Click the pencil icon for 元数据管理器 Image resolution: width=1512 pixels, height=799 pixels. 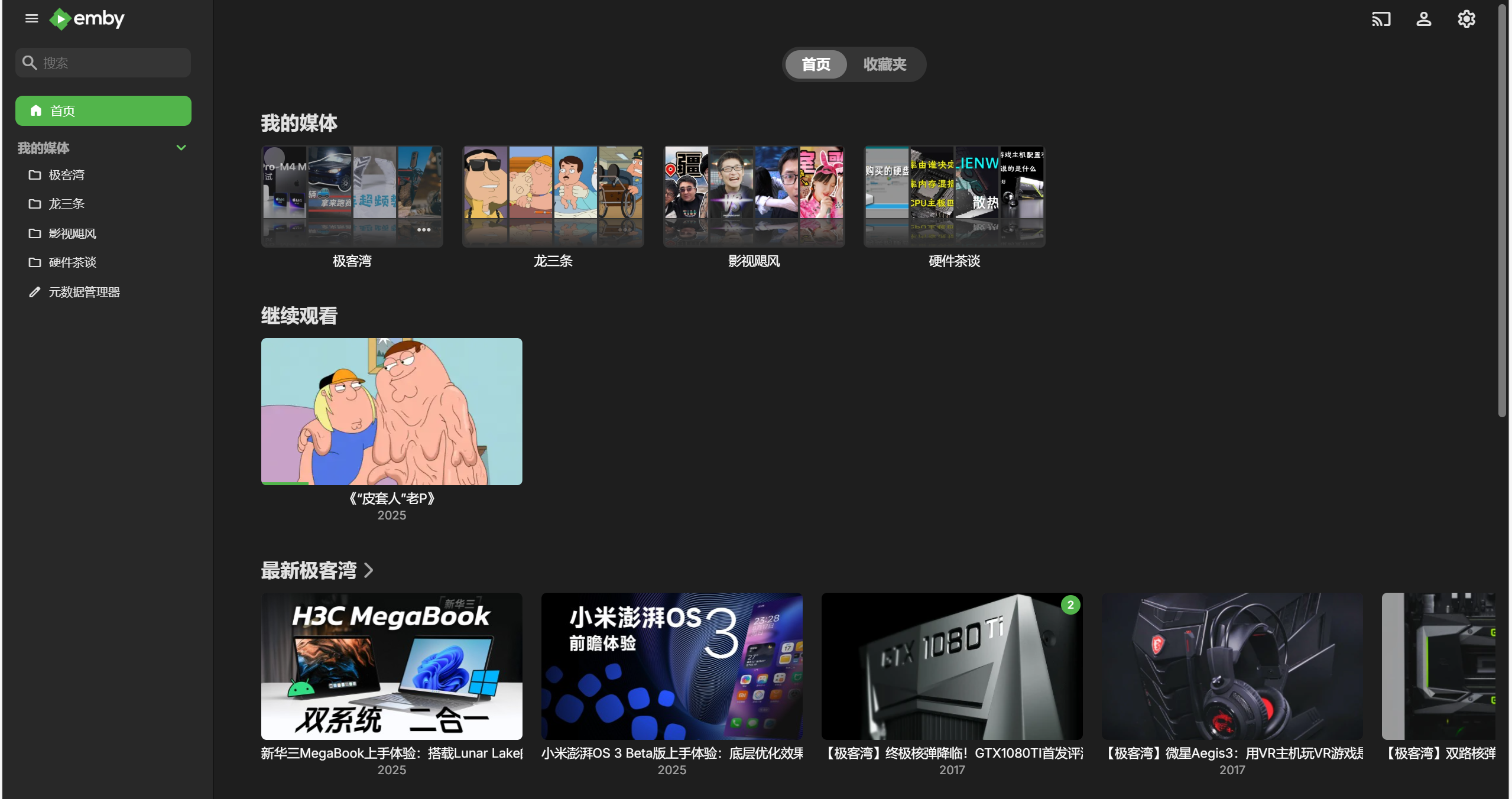click(35, 292)
